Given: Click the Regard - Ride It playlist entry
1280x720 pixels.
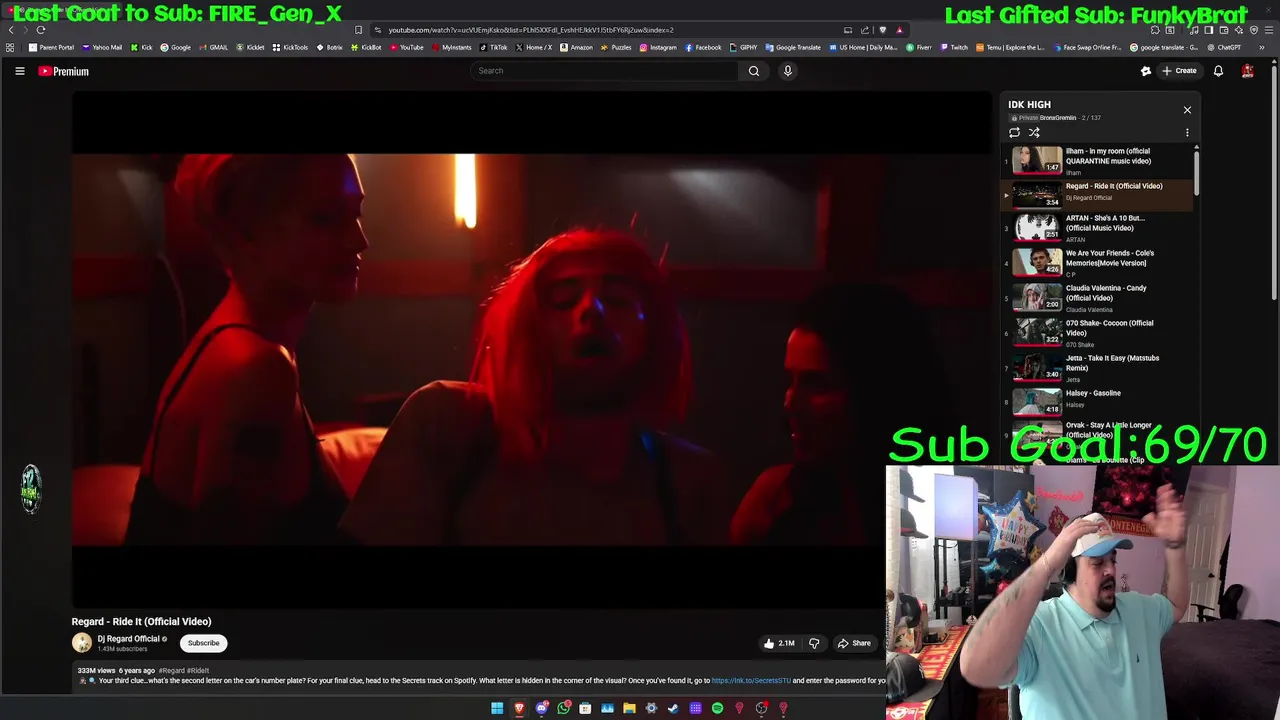Looking at the screenshot, I should click(x=1097, y=193).
